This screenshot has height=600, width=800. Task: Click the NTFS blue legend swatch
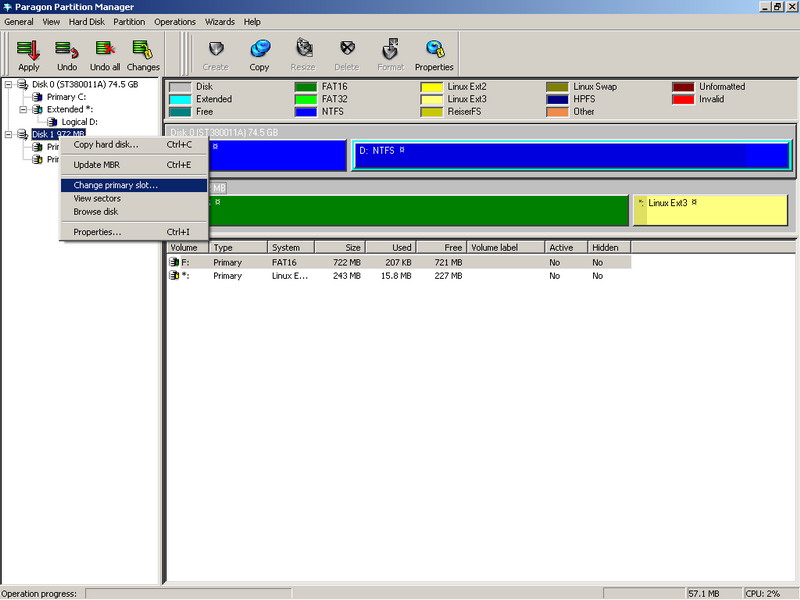(x=306, y=112)
